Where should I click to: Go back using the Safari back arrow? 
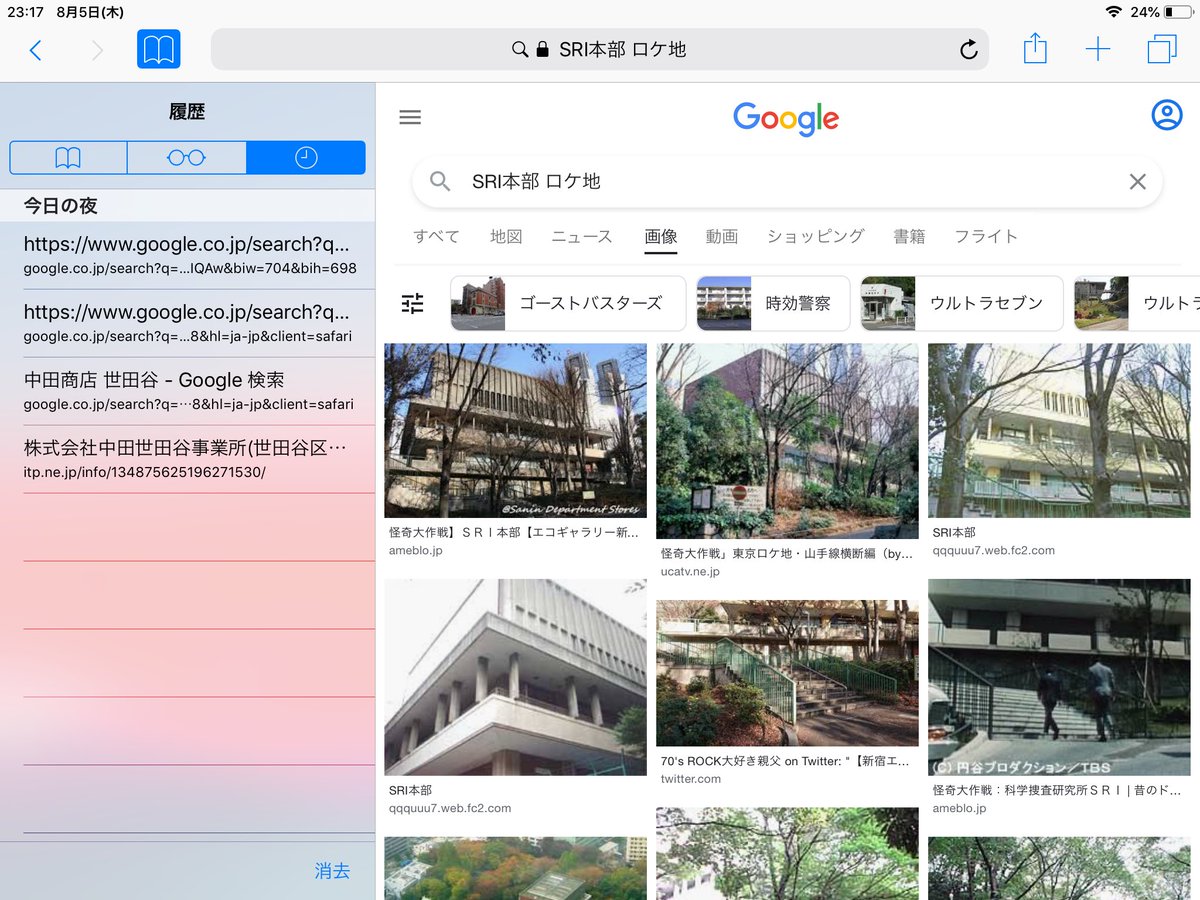[36, 50]
